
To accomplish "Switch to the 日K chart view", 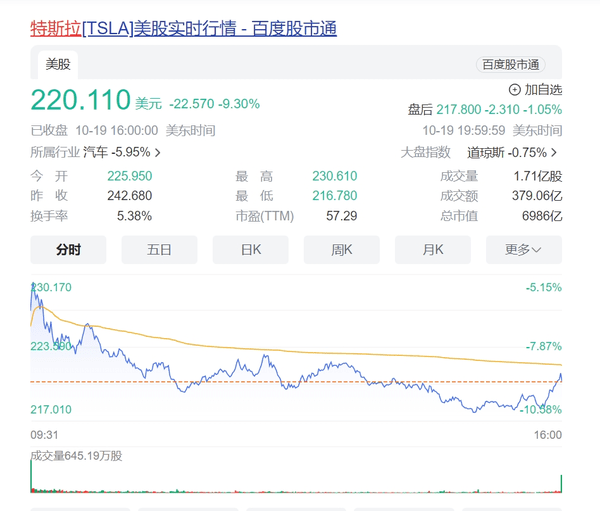I will coord(250,250).
